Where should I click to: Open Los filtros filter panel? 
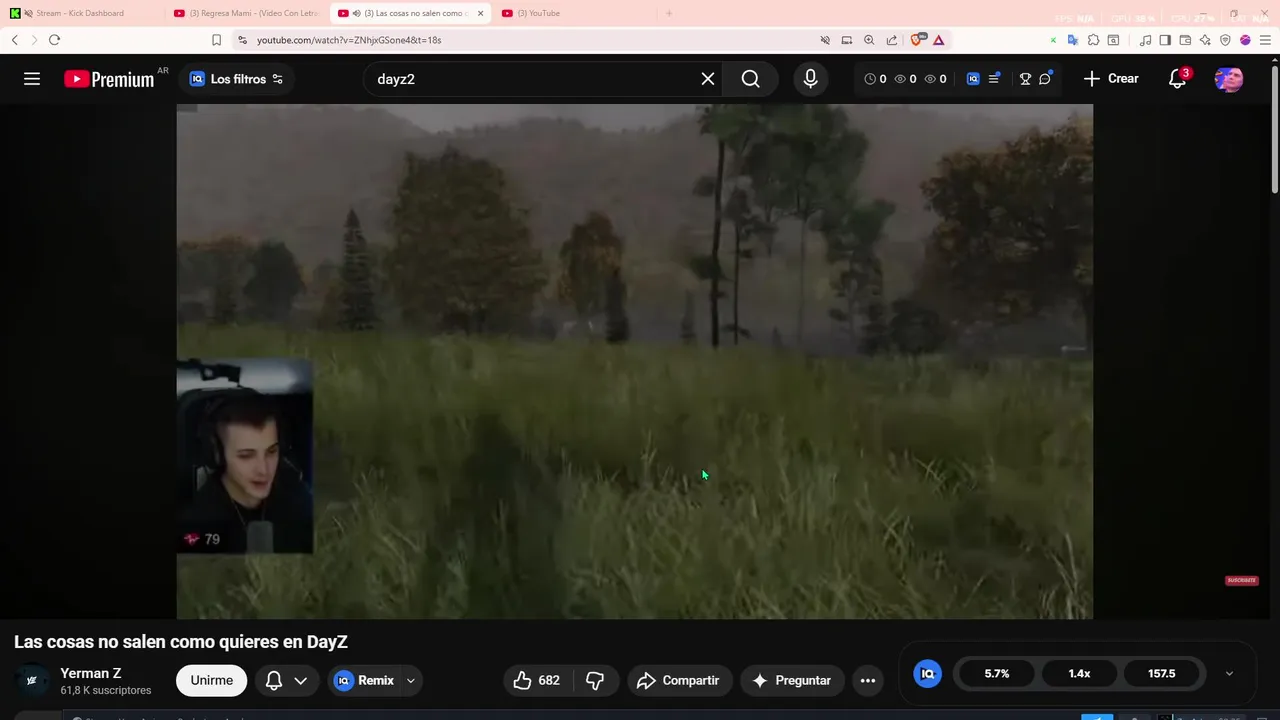(x=237, y=79)
